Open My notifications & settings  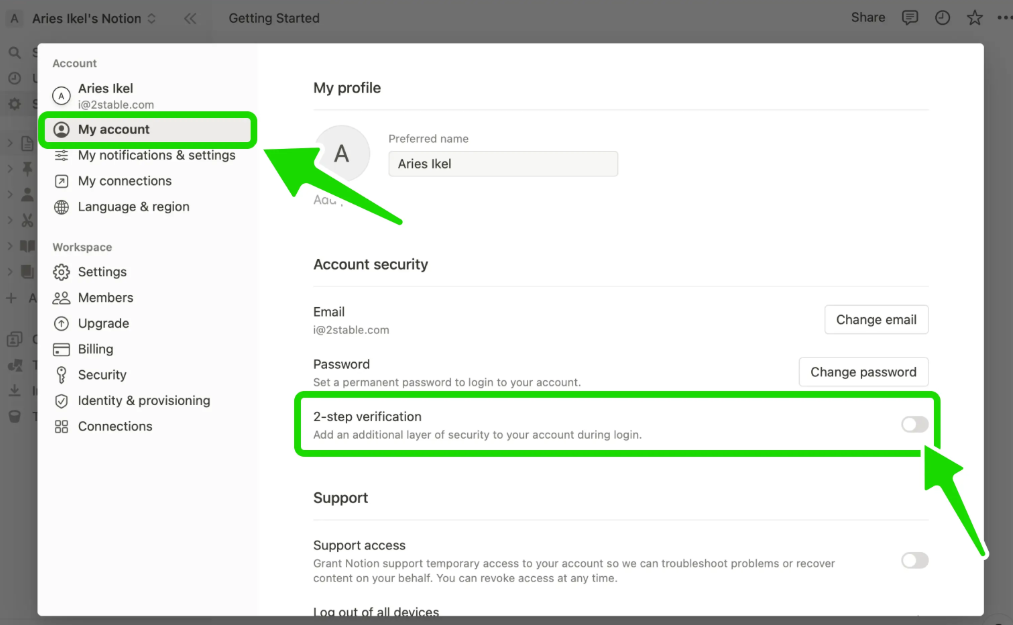tap(148, 155)
